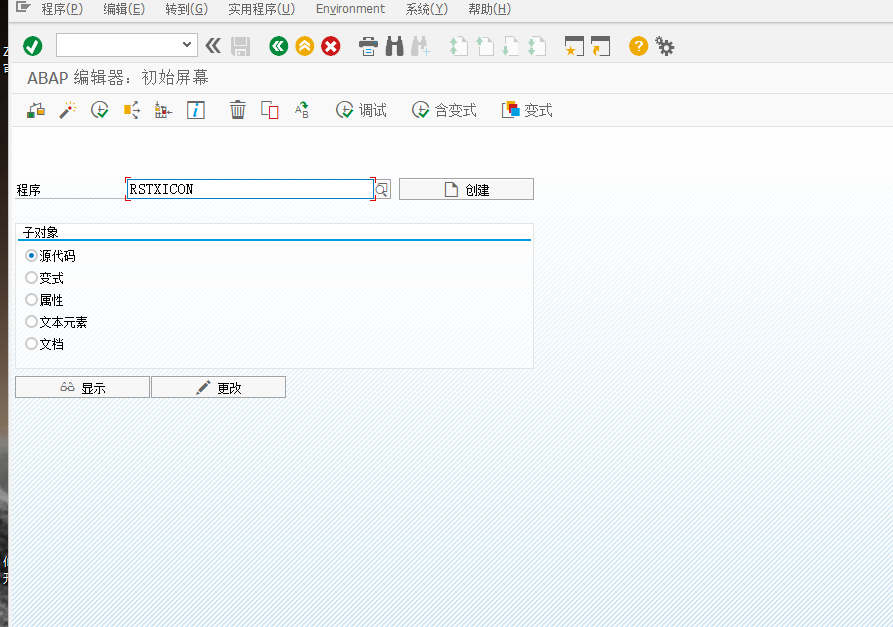The width and height of the screenshot is (893, 627).
Task: Select the 属性 radio button
Action: point(31,300)
